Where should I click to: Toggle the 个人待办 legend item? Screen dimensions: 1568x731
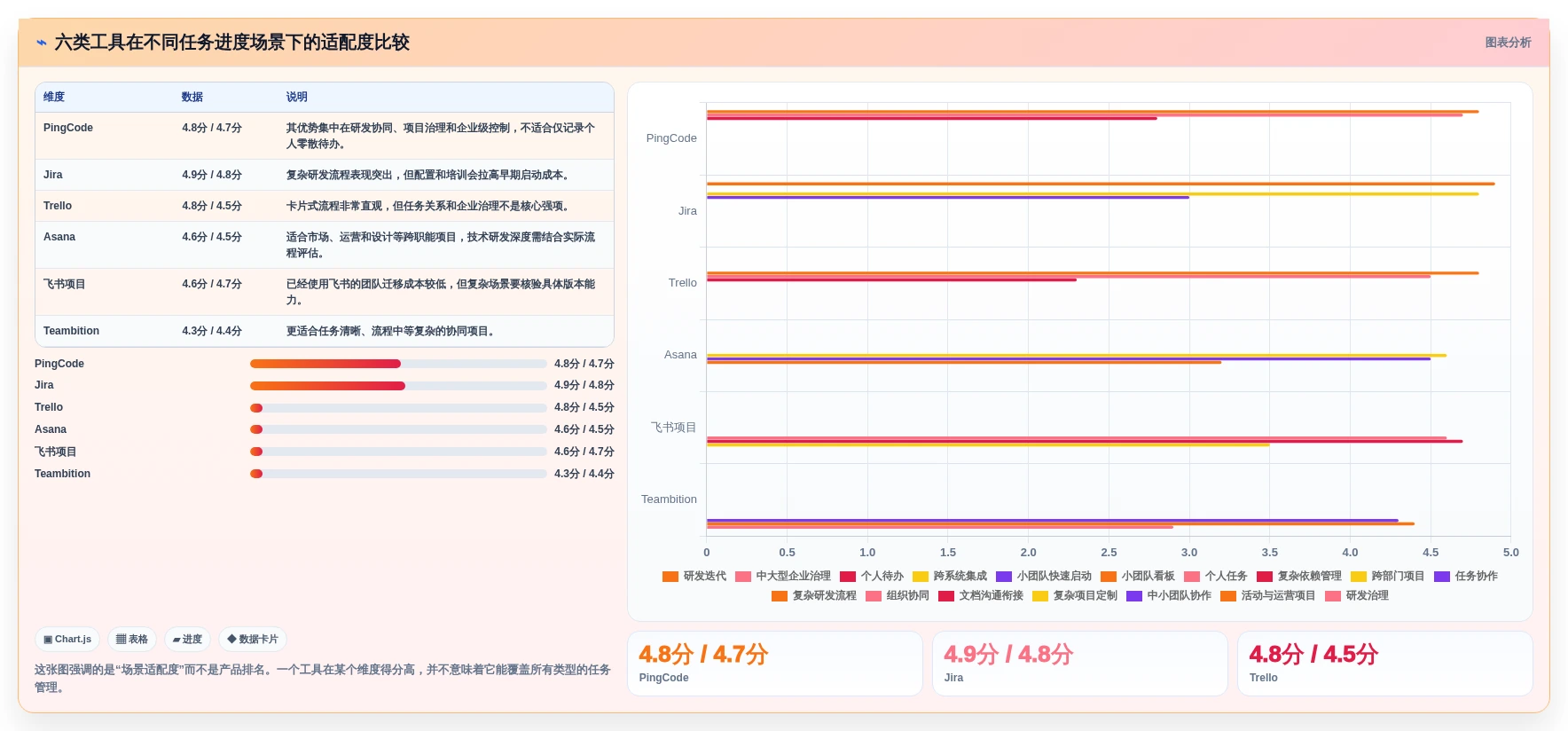point(872,576)
